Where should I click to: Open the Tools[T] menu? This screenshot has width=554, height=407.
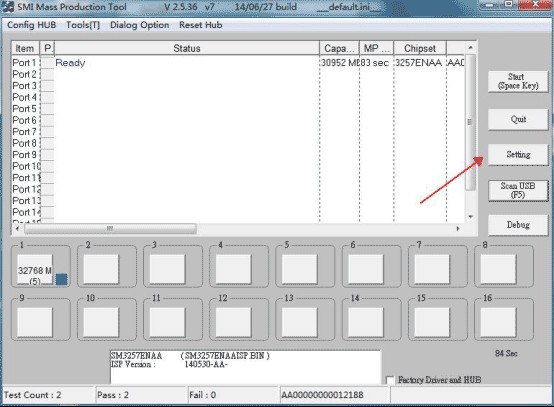[x=83, y=25]
